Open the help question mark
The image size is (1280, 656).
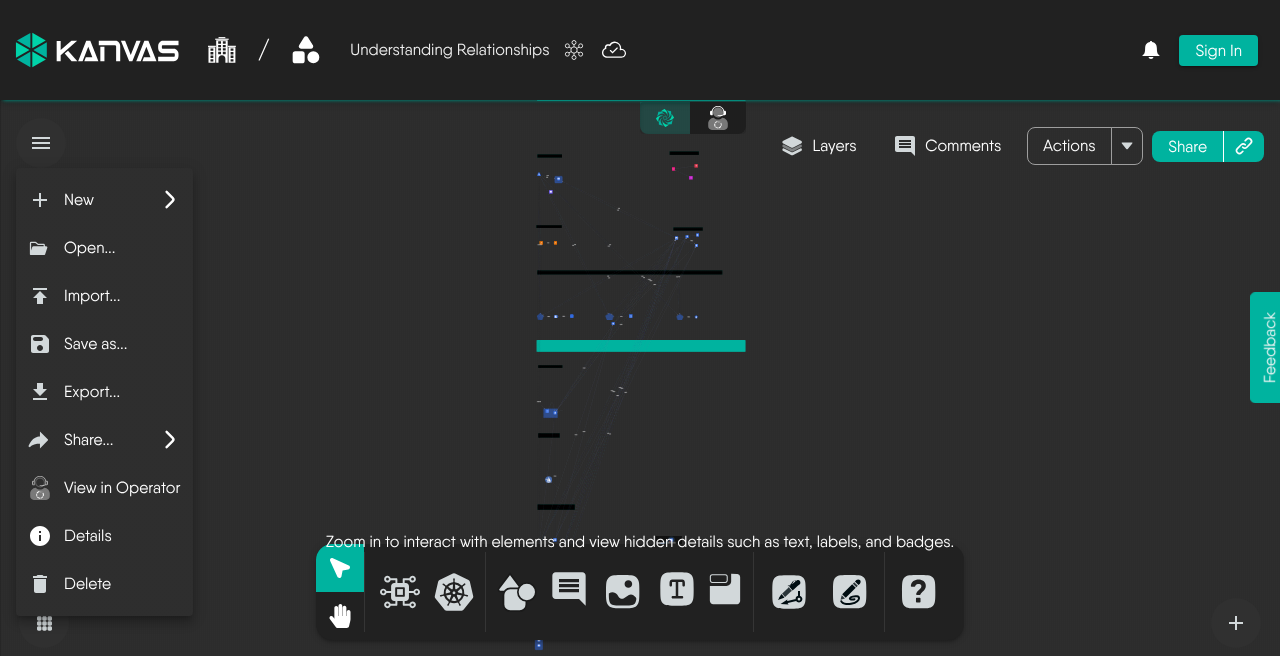click(x=918, y=592)
